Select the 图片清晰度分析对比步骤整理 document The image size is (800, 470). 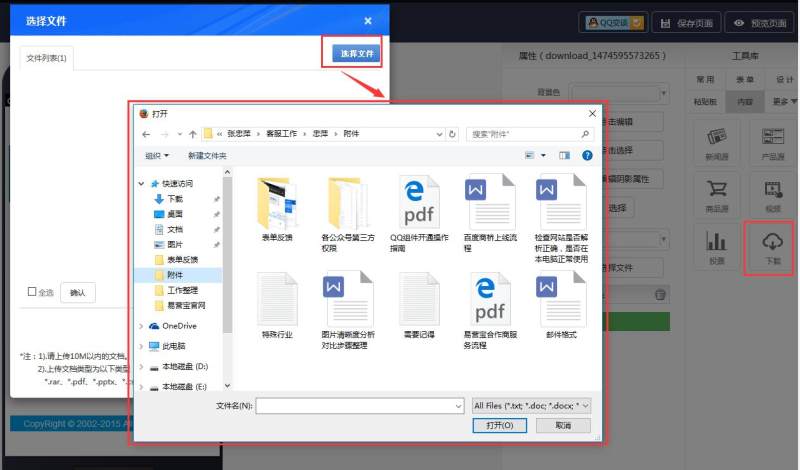click(x=347, y=299)
